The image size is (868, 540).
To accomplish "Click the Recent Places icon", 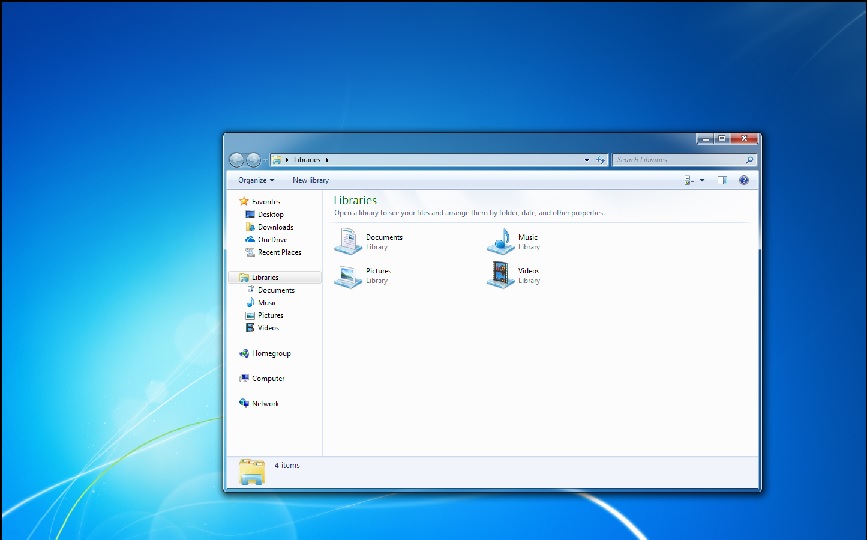I will pos(250,253).
